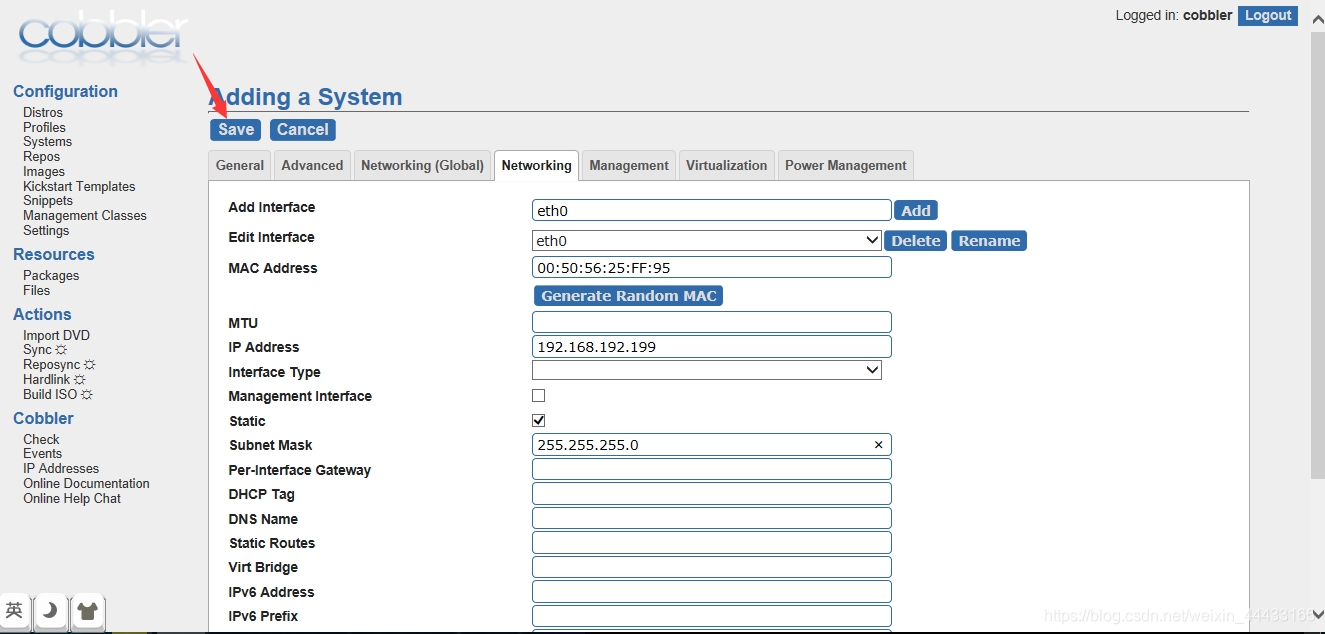Open Settings in the sidebar
Viewport: 1325px width, 634px height.
pos(46,231)
